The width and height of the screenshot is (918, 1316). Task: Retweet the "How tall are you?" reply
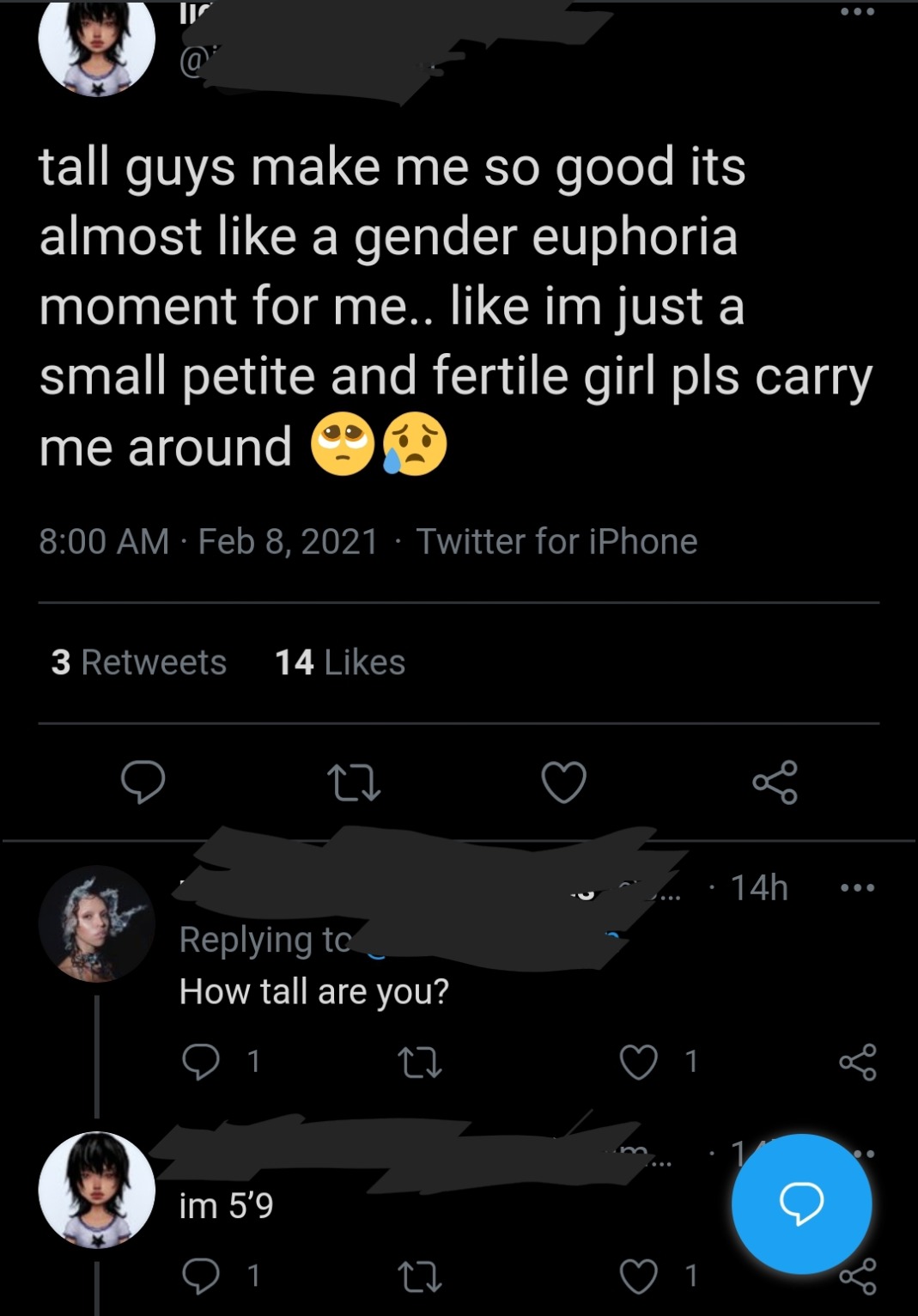pyautogui.click(x=421, y=1063)
